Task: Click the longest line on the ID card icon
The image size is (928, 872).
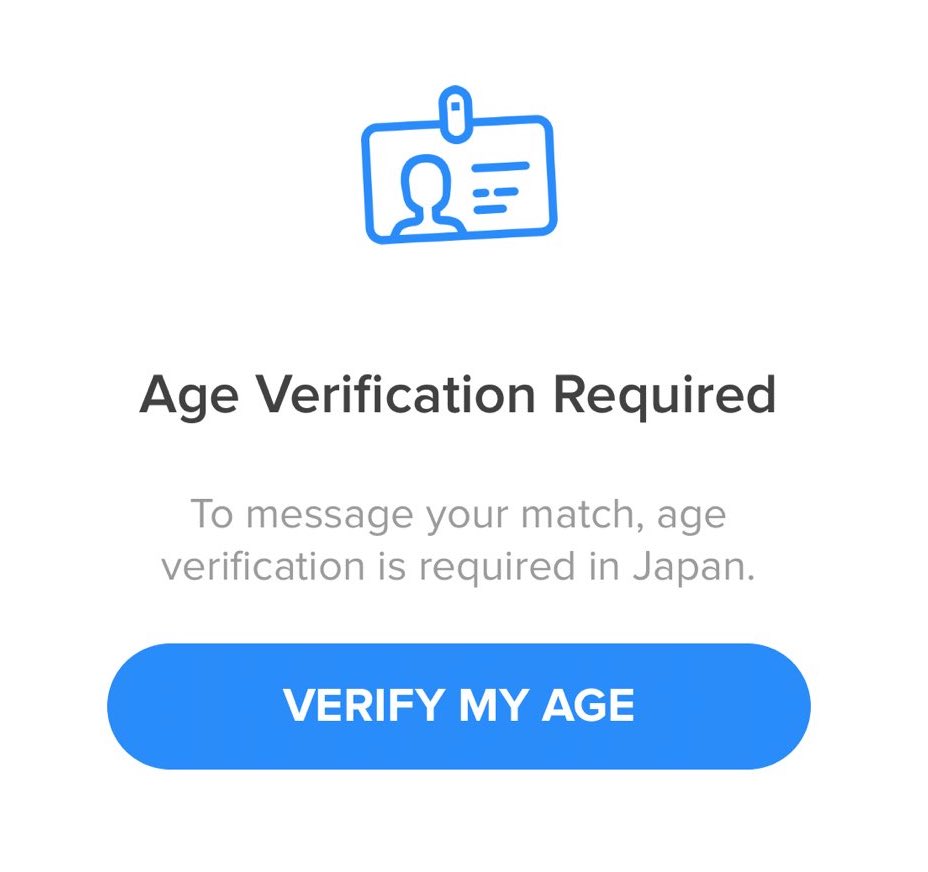Action: [x=501, y=168]
